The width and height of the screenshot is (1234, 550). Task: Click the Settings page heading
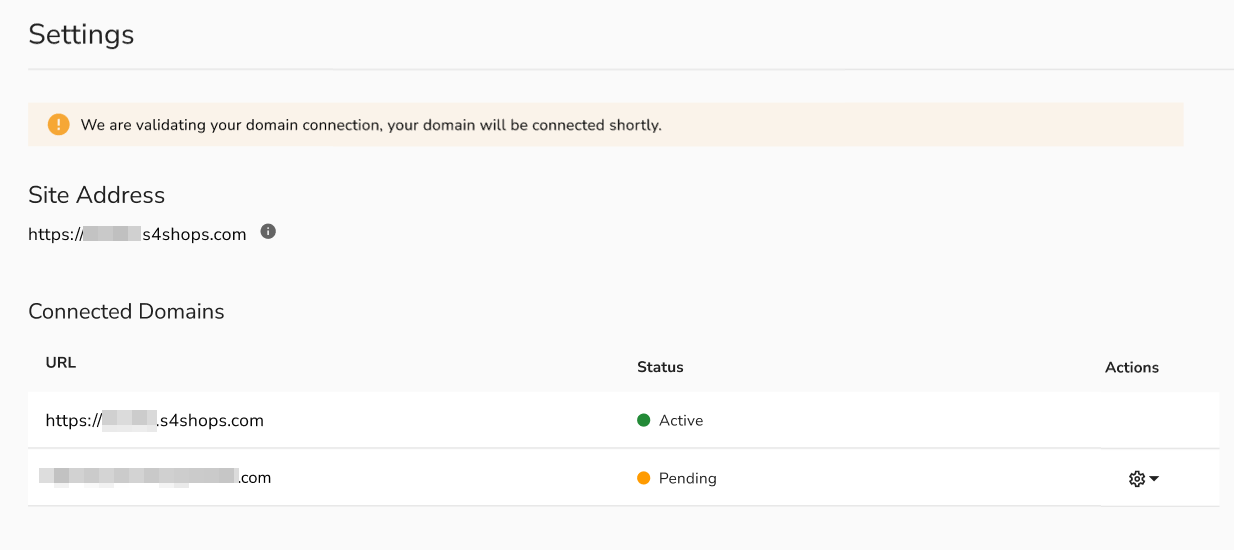pyautogui.click(x=81, y=34)
